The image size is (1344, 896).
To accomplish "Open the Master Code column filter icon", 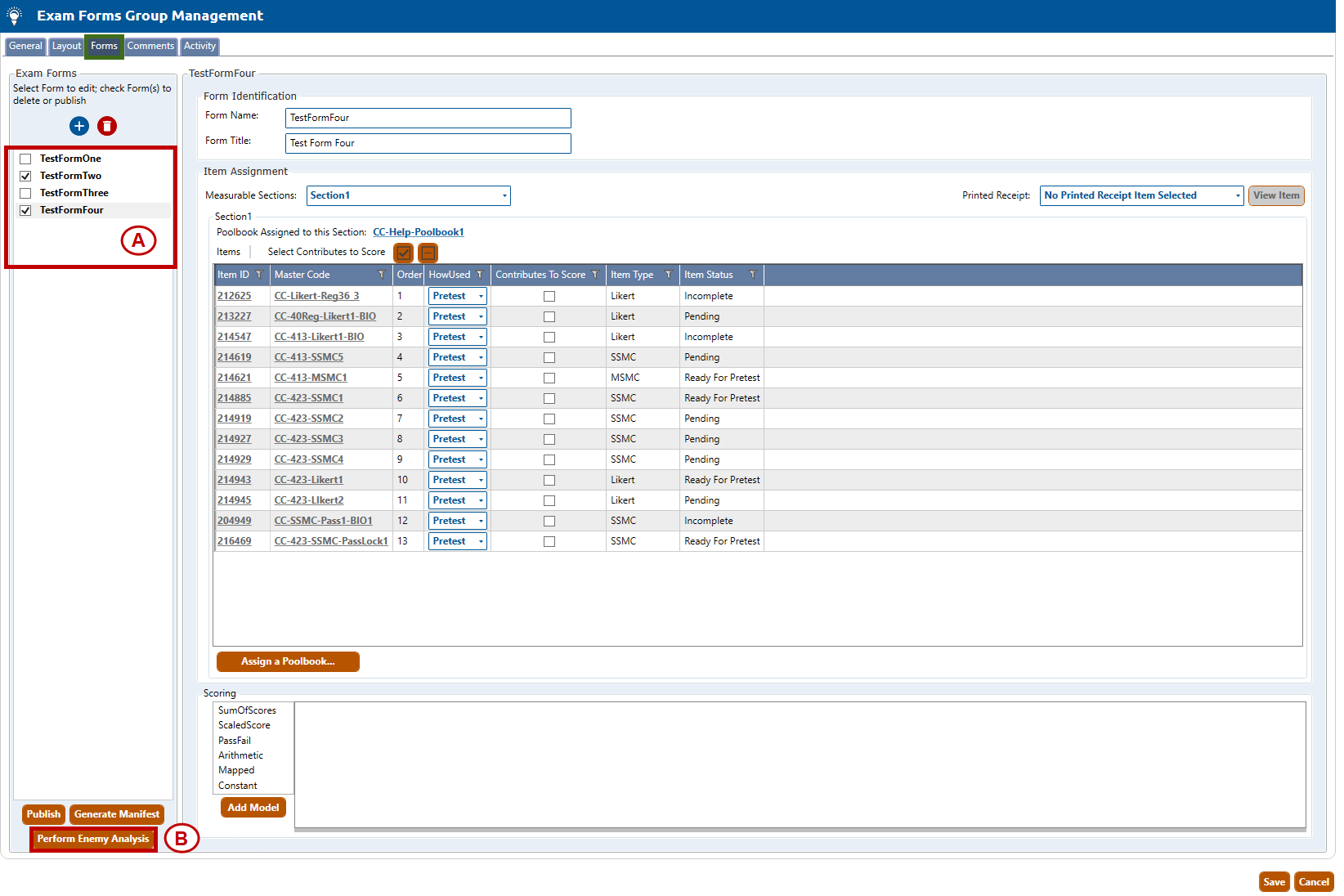I will point(381,275).
